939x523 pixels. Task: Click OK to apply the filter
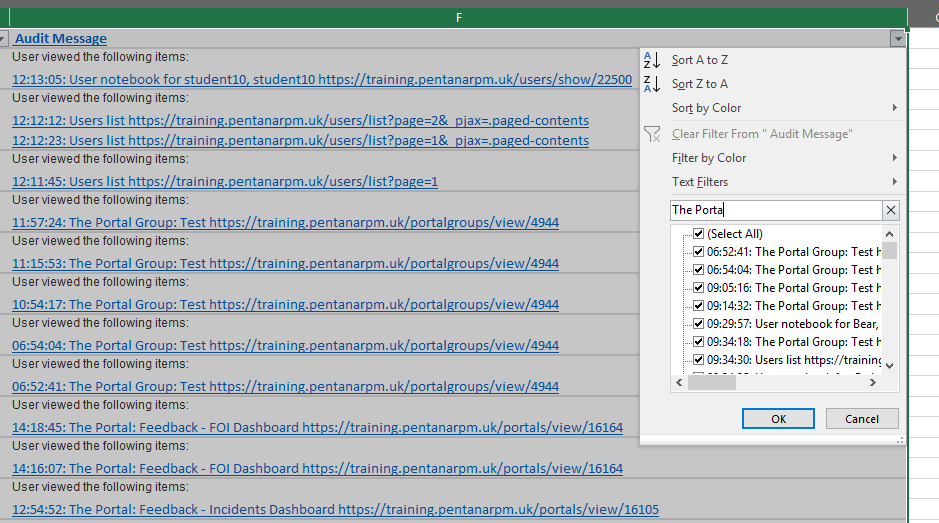tap(778, 419)
